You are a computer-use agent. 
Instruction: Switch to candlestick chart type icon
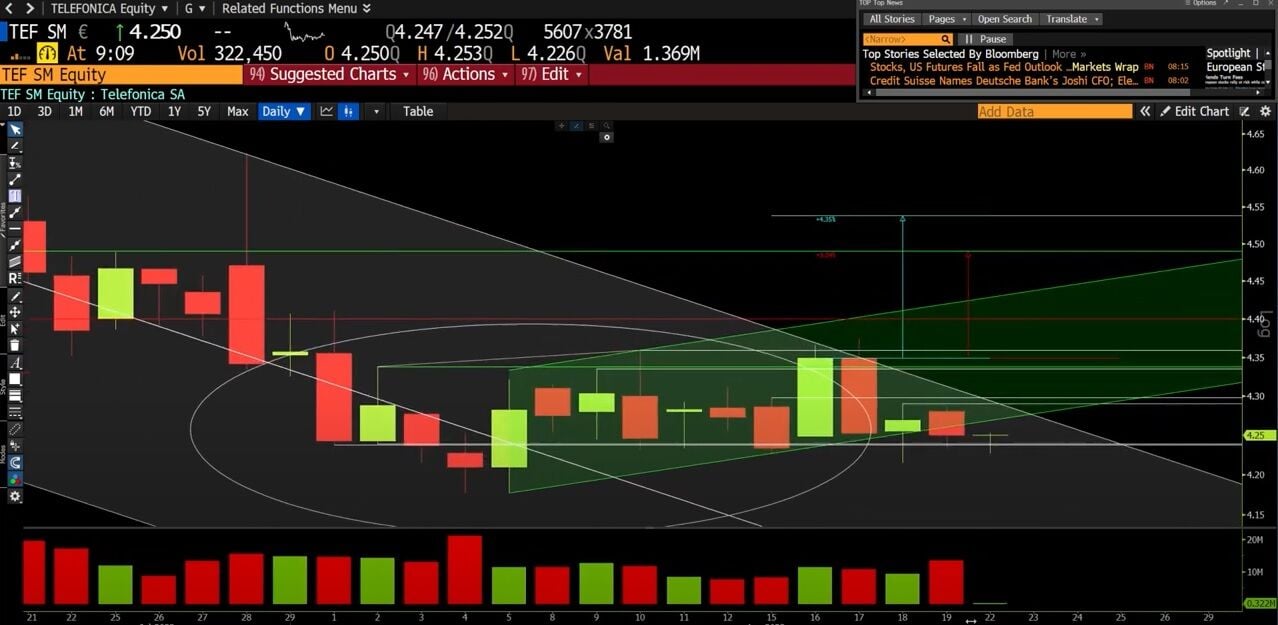(349, 111)
